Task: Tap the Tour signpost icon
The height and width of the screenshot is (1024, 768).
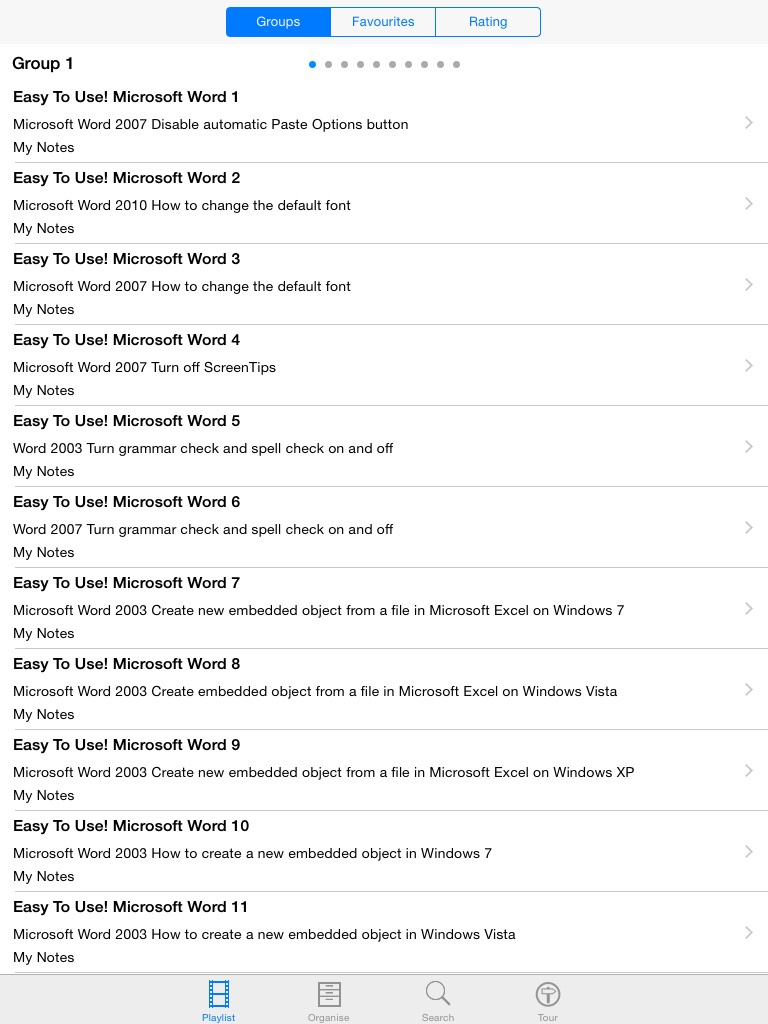Action: point(547,994)
